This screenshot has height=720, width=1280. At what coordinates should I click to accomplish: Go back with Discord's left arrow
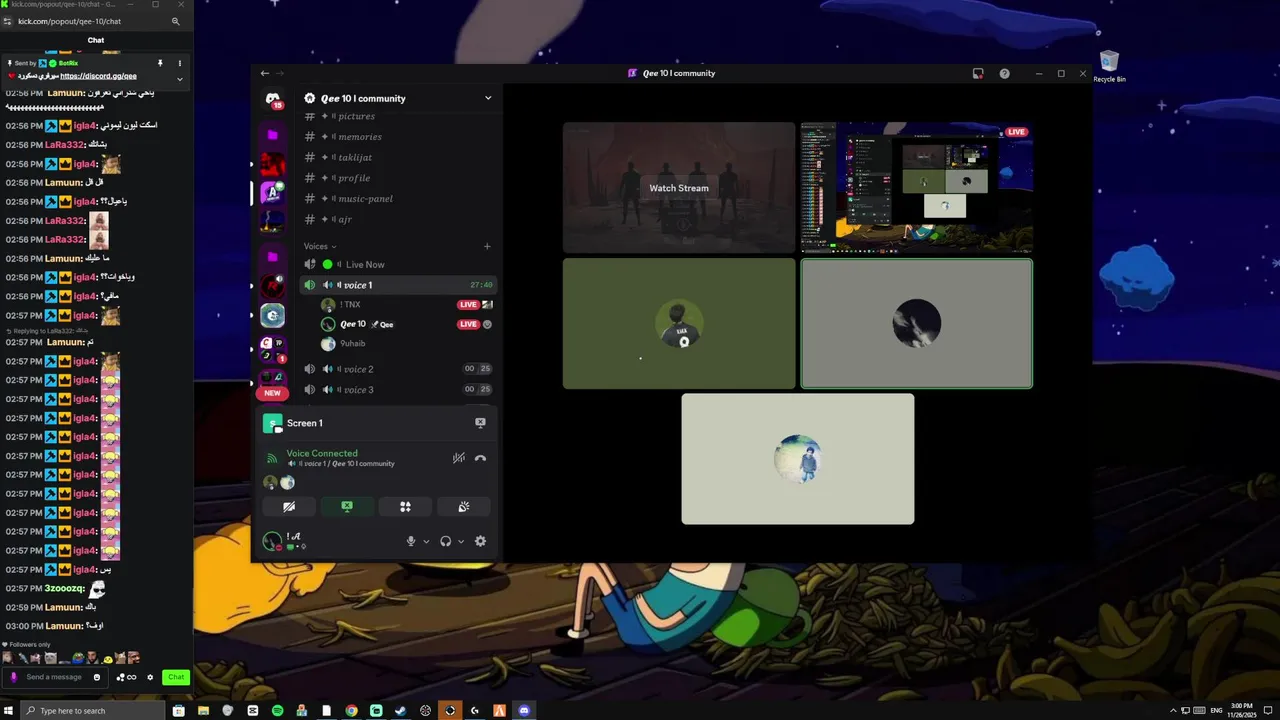click(x=264, y=73)
